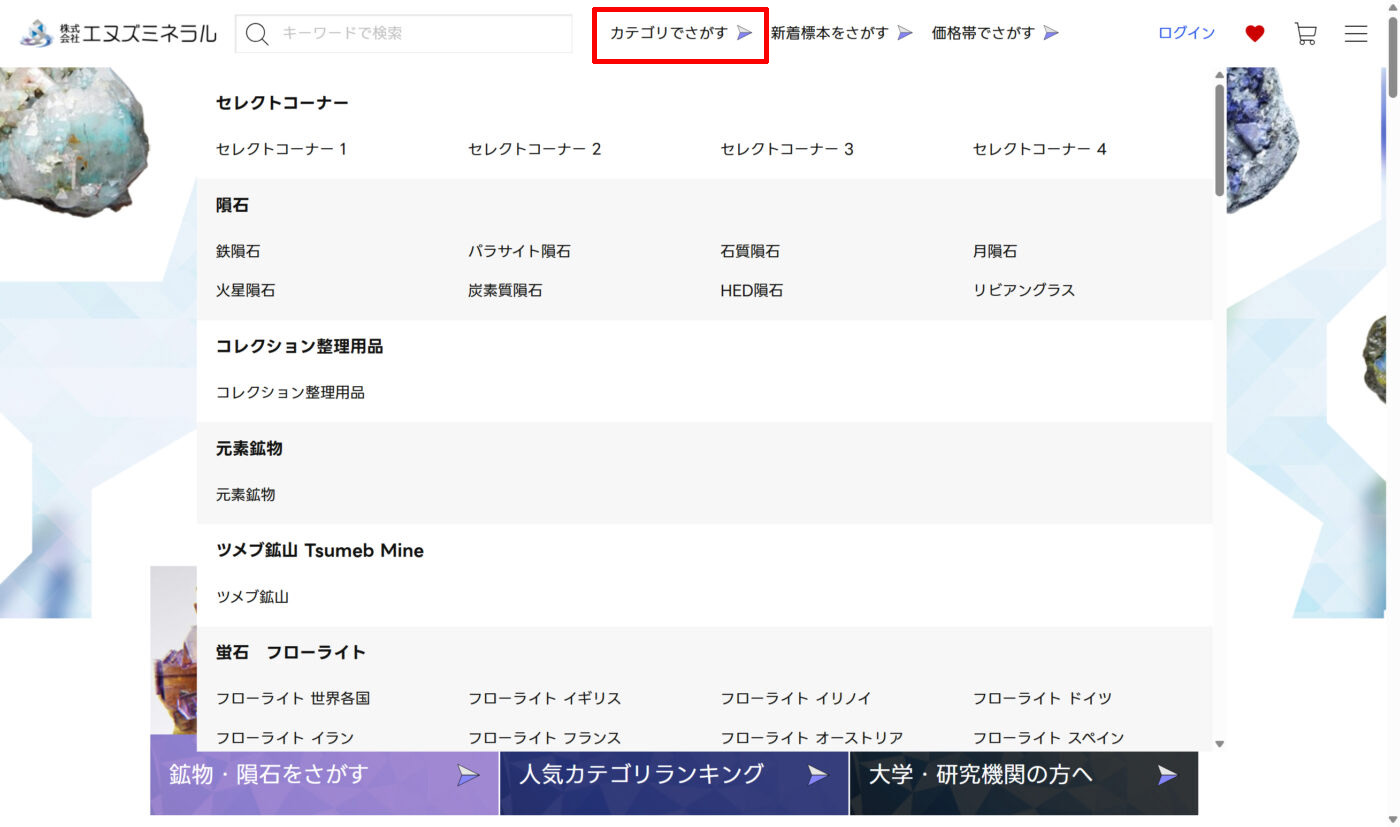Click the ログイン link
The image size is (1400, 827).
pos(1186,33)
